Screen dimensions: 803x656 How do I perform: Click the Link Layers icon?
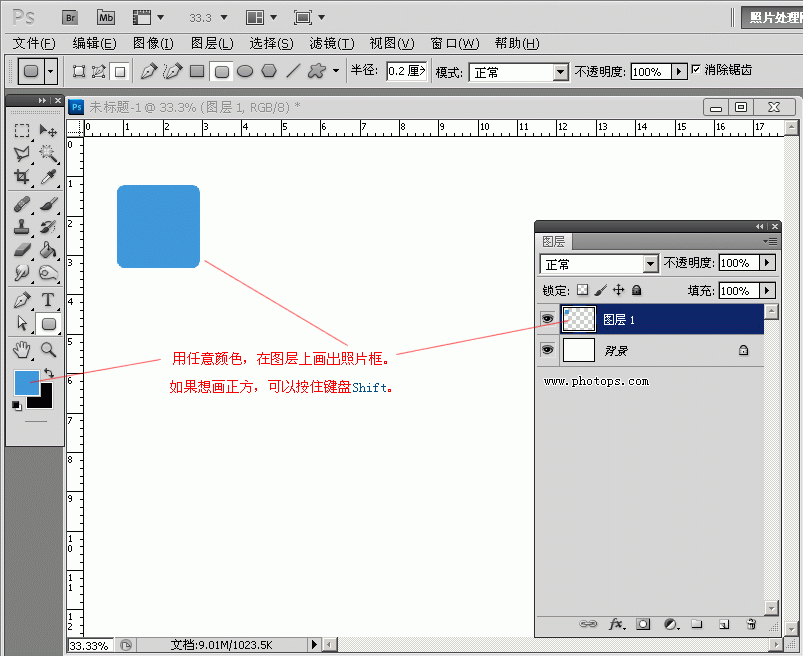pyautogui.click(x=588, y=624)
